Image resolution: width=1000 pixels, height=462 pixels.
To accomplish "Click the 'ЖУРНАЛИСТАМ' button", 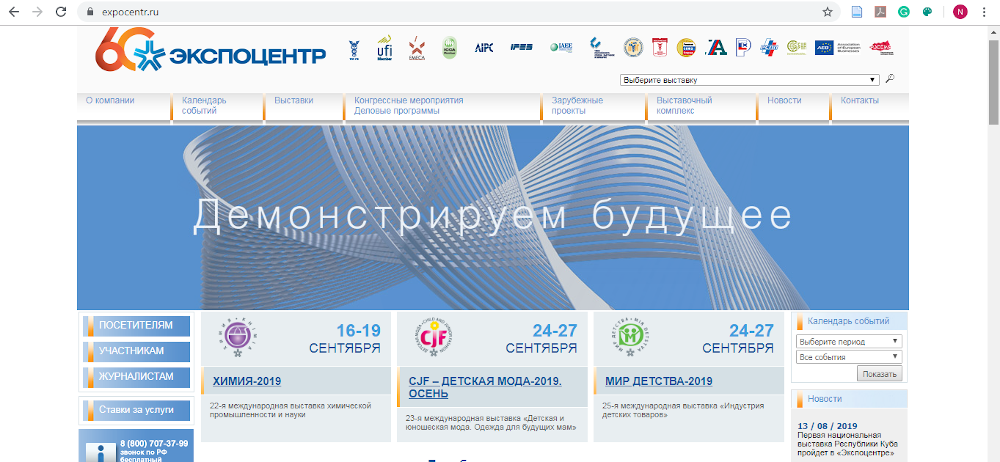I will [x=136, y=376].
